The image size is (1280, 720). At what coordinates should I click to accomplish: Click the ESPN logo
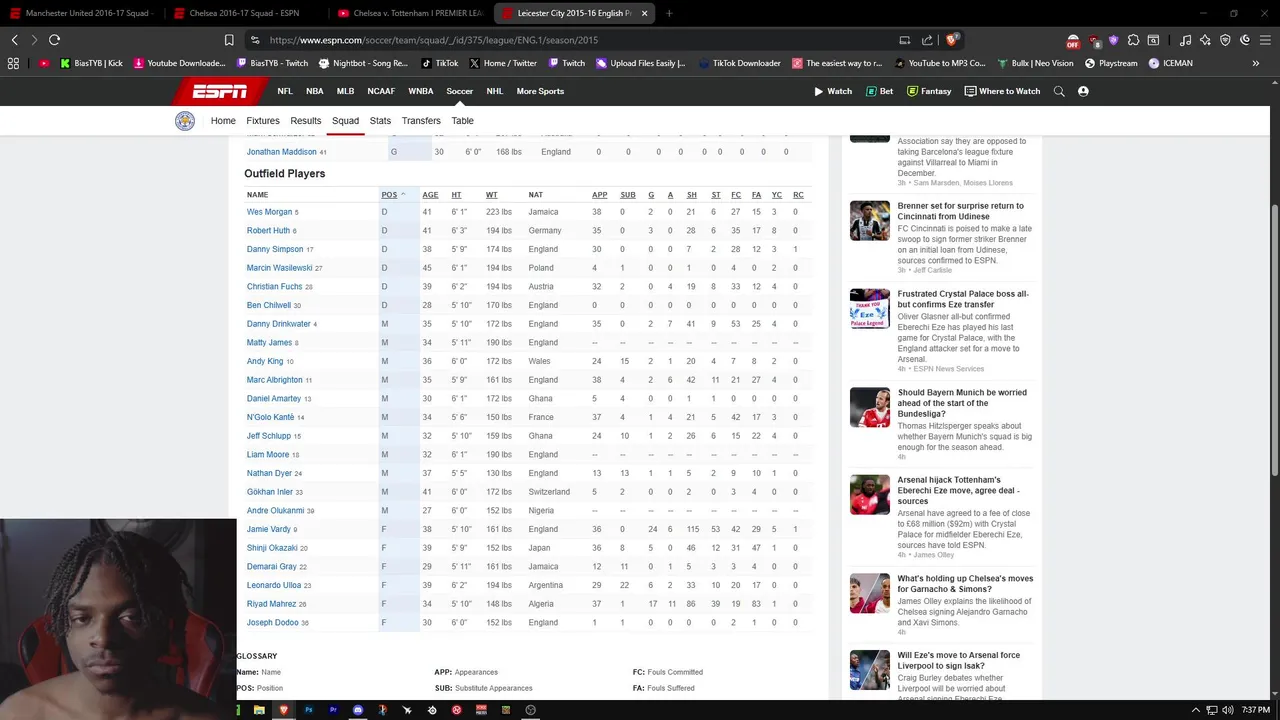coord(220,91)
